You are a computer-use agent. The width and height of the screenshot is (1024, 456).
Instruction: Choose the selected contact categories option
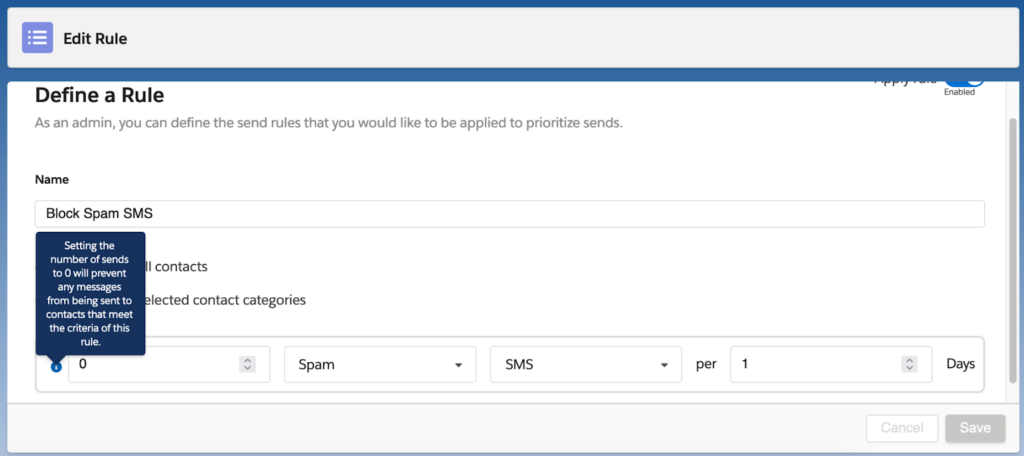coord(225,299)
